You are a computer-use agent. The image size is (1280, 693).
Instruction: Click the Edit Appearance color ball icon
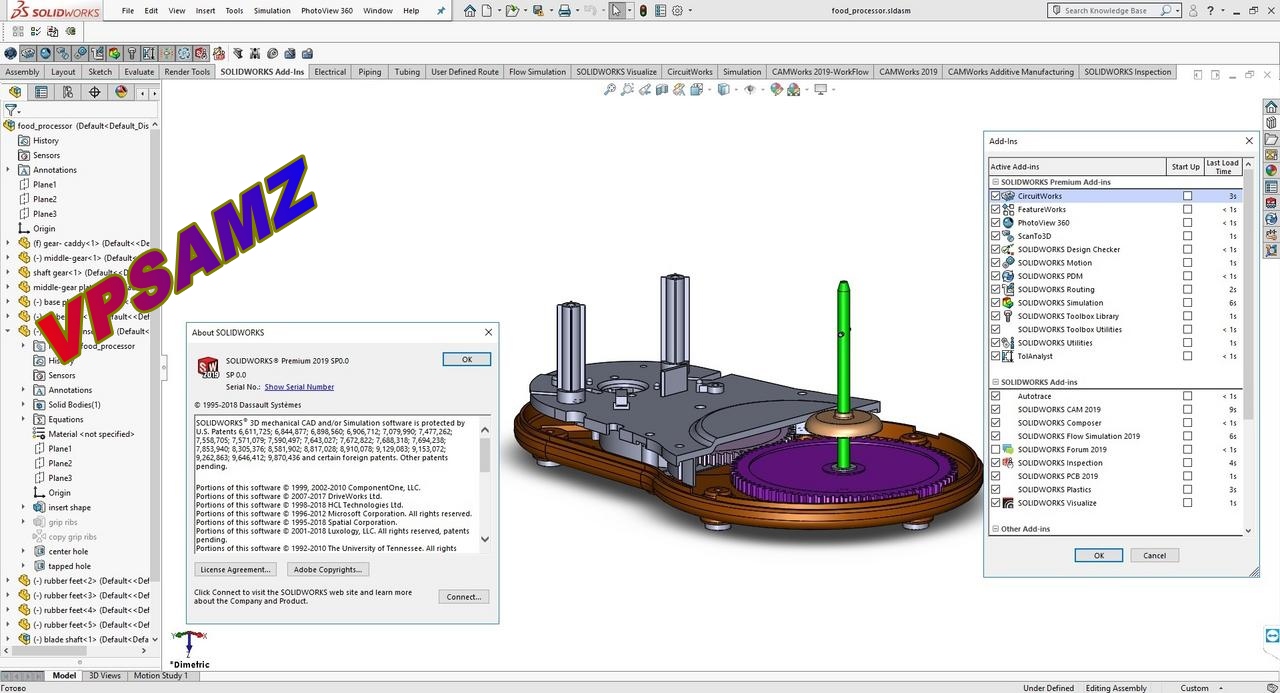[776, 89]
